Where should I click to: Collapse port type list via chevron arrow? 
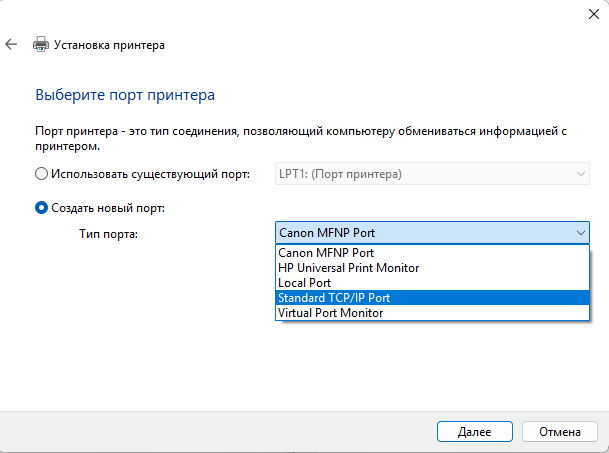[x=581, y=232]
